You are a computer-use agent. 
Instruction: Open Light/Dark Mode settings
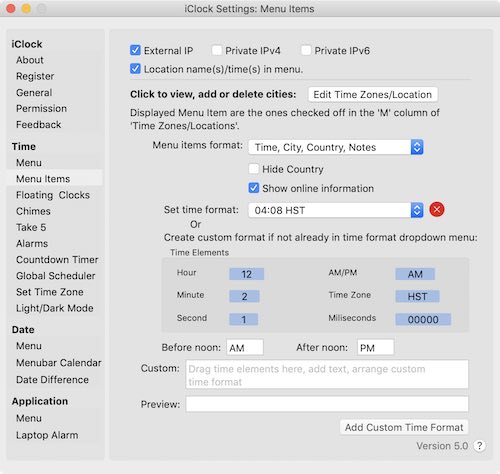point(55,308)
